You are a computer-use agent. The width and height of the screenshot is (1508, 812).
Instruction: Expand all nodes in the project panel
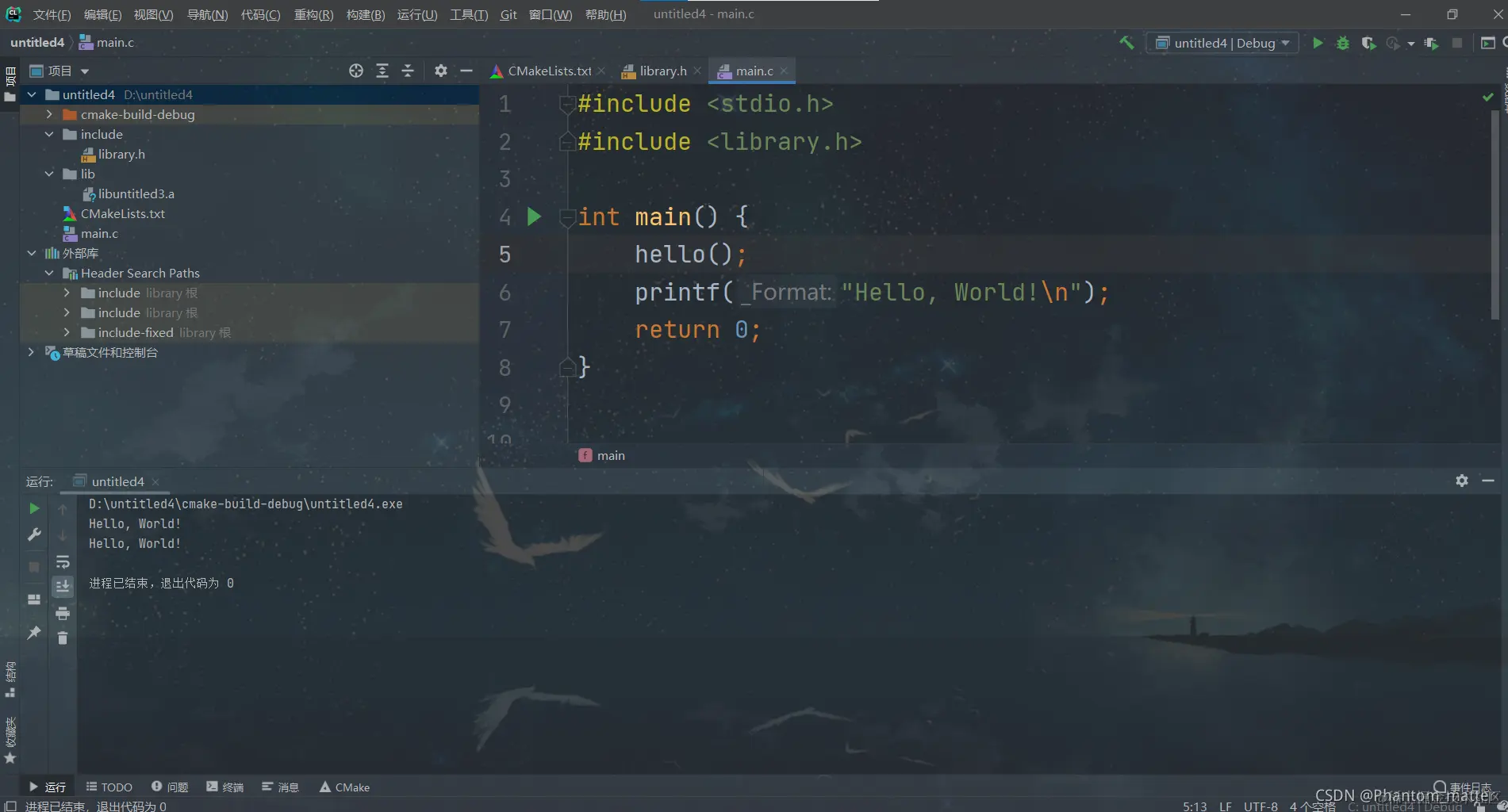[382, 71]
